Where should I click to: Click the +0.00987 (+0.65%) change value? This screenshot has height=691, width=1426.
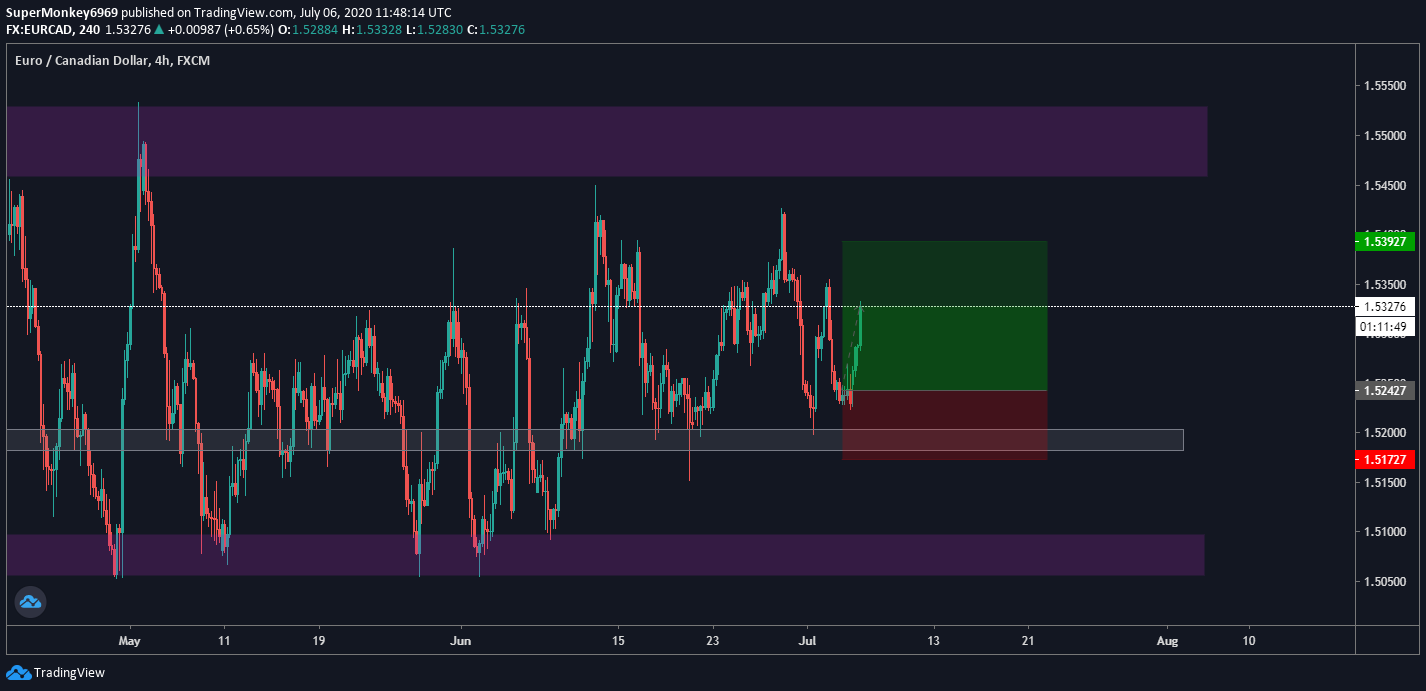[222, 30]
